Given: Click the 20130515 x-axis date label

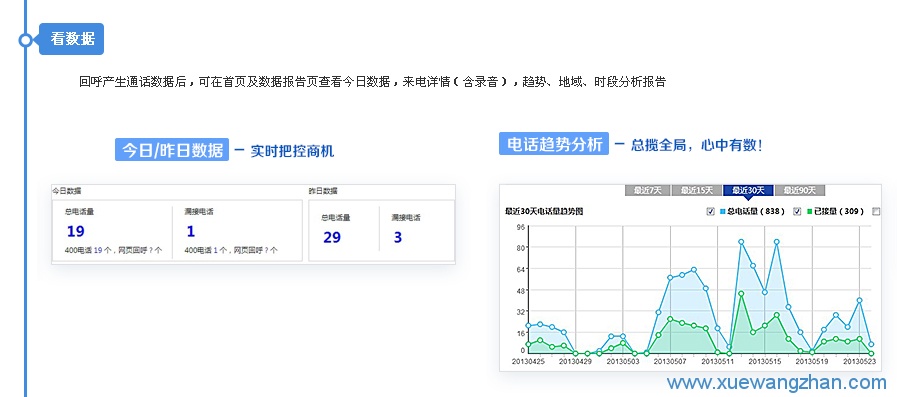Looking at the screenshot, I should coord(765,362).
